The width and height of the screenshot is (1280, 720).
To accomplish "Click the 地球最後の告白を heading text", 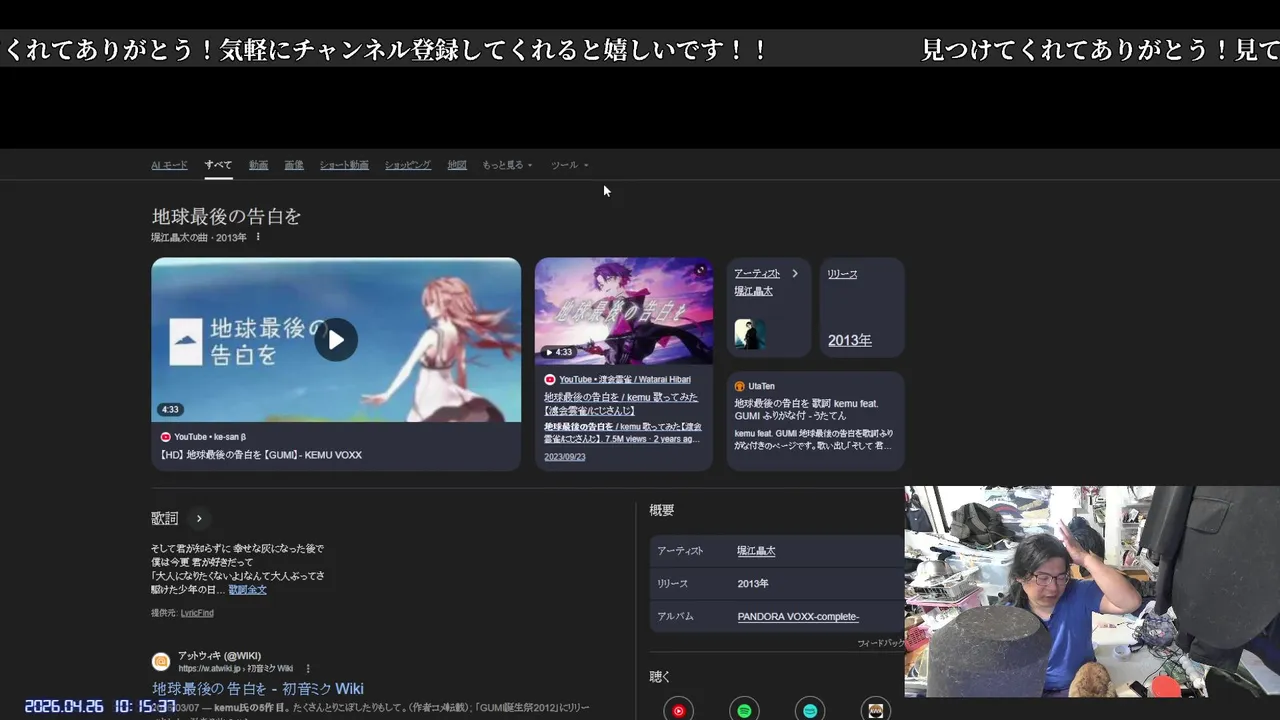I will coord(226,216).
